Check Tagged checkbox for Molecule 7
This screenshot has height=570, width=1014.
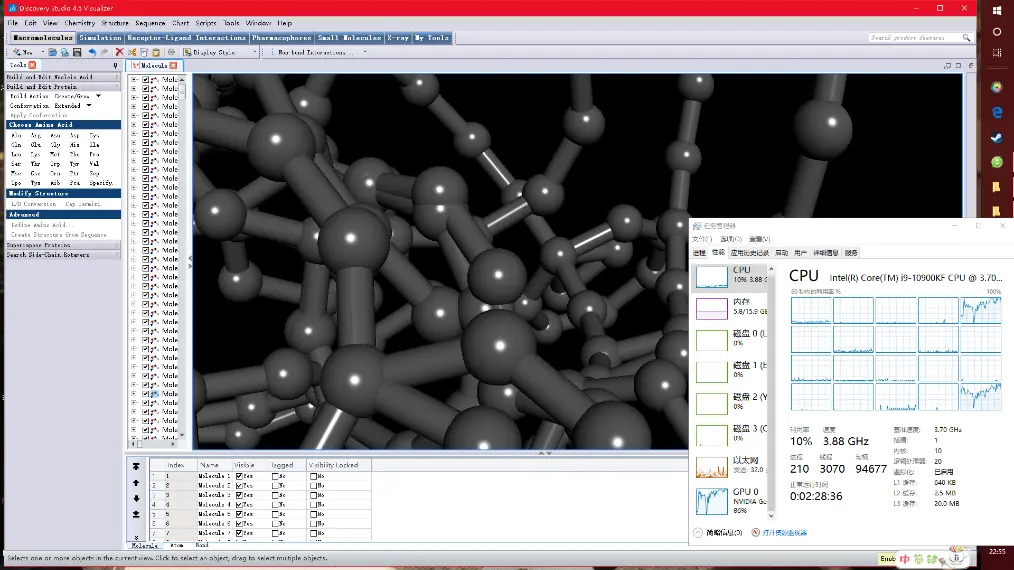click(x=275, y=533)
